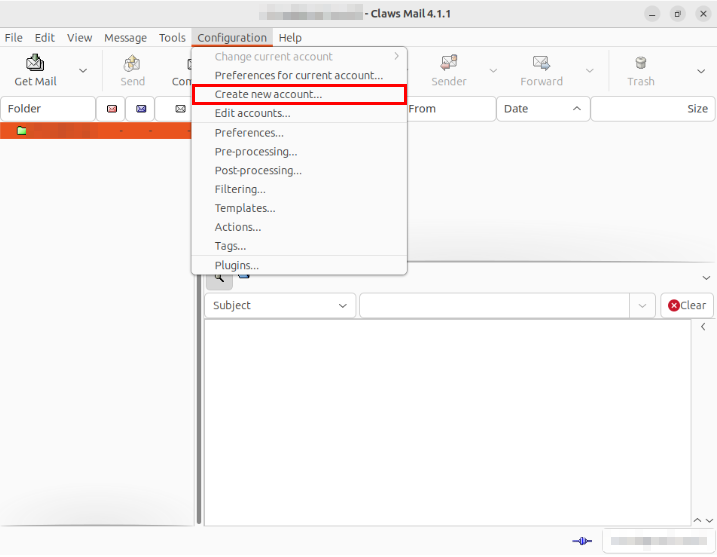Click the Trash toolbar icon
This screenshot has height=557, width=717.
641,63
